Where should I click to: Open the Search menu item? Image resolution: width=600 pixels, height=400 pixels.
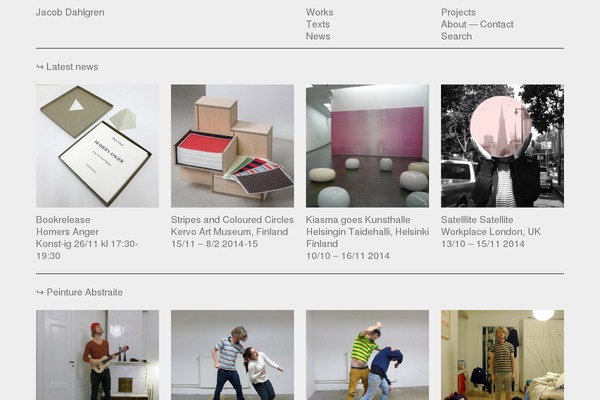[x=456, y=36]
